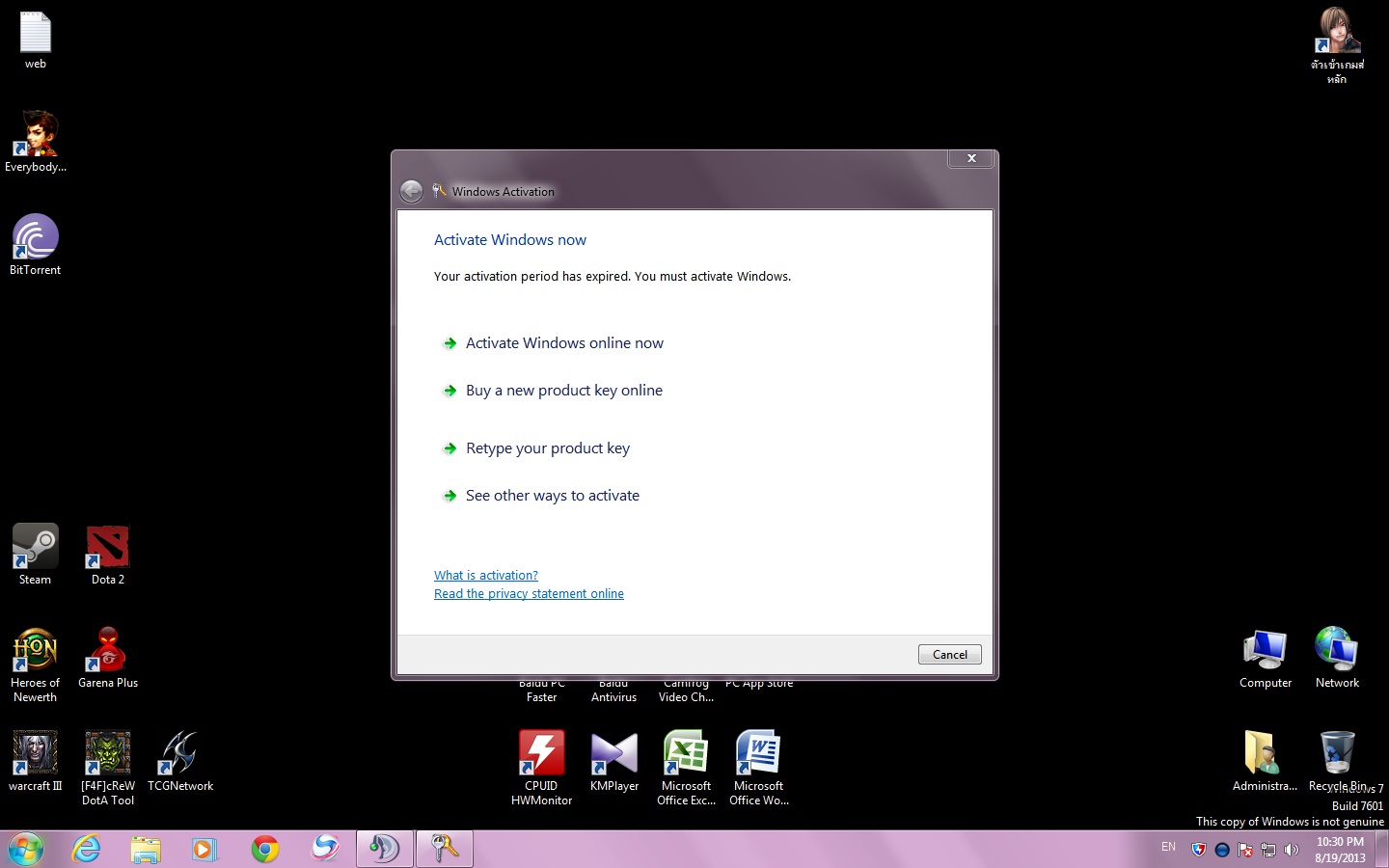The width and height of the screenshot is (1389, 868).
Task: Open the volume speaker tray icon
Action: tap(1292, 850)
